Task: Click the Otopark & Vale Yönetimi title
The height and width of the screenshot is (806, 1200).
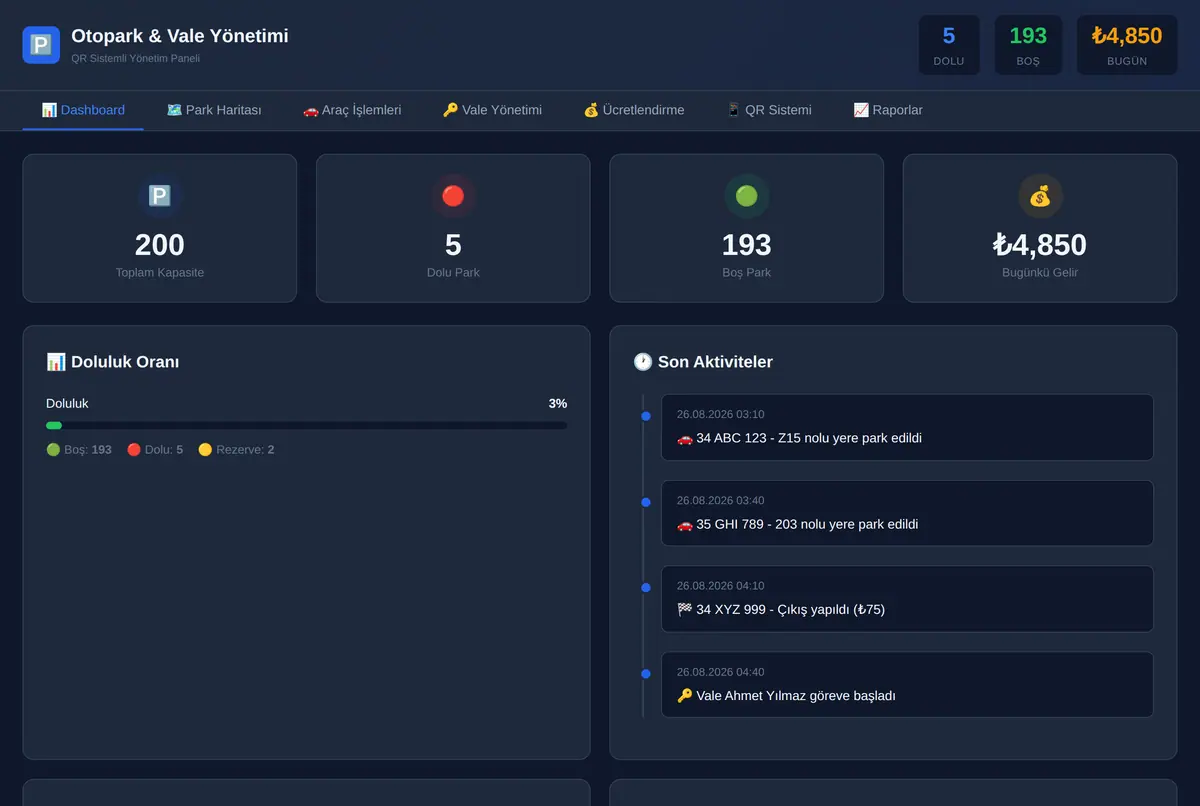Action: coord(180,36)
